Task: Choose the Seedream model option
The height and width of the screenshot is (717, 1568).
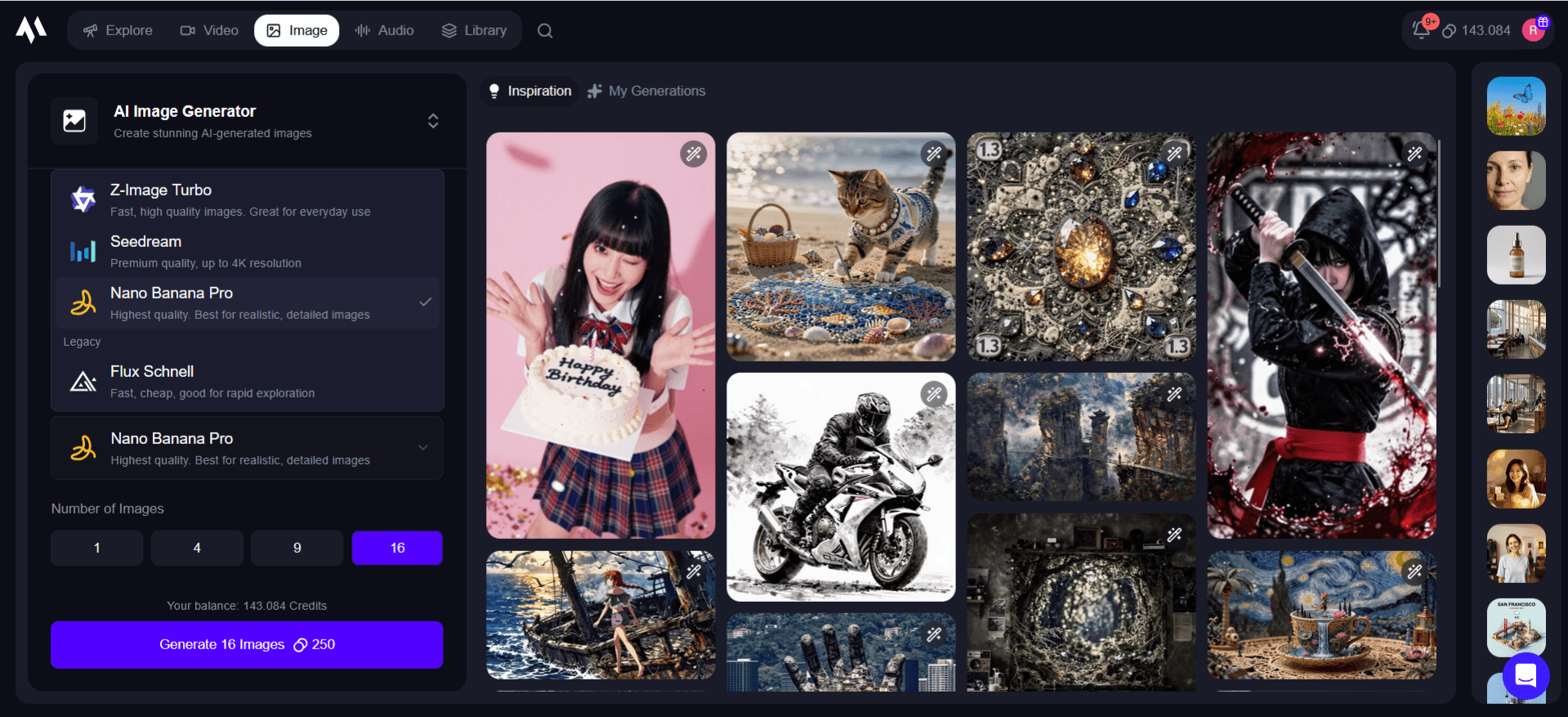Action: click(248, 251)
